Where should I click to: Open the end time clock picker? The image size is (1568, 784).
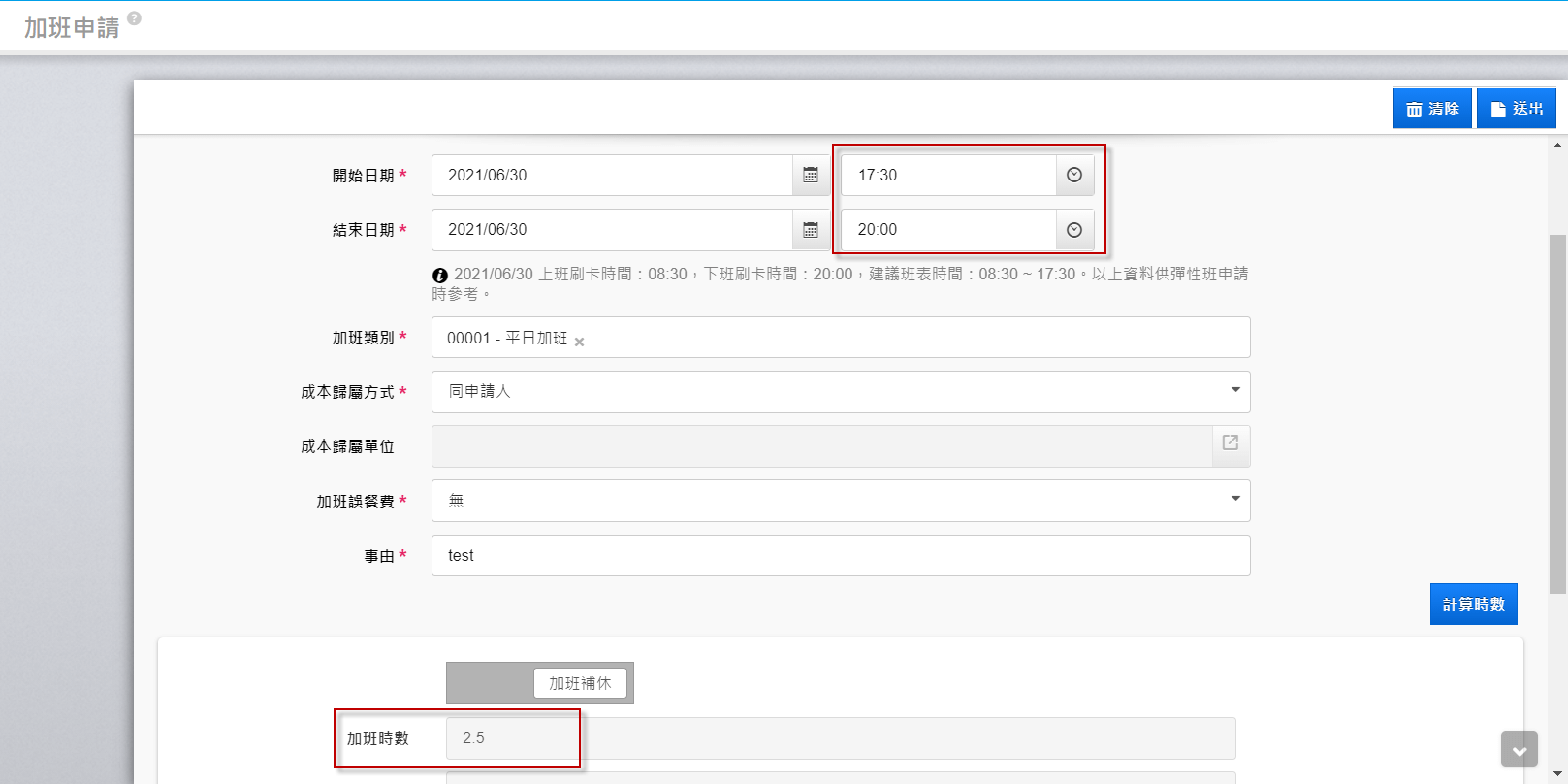(x=1074, y=230)
